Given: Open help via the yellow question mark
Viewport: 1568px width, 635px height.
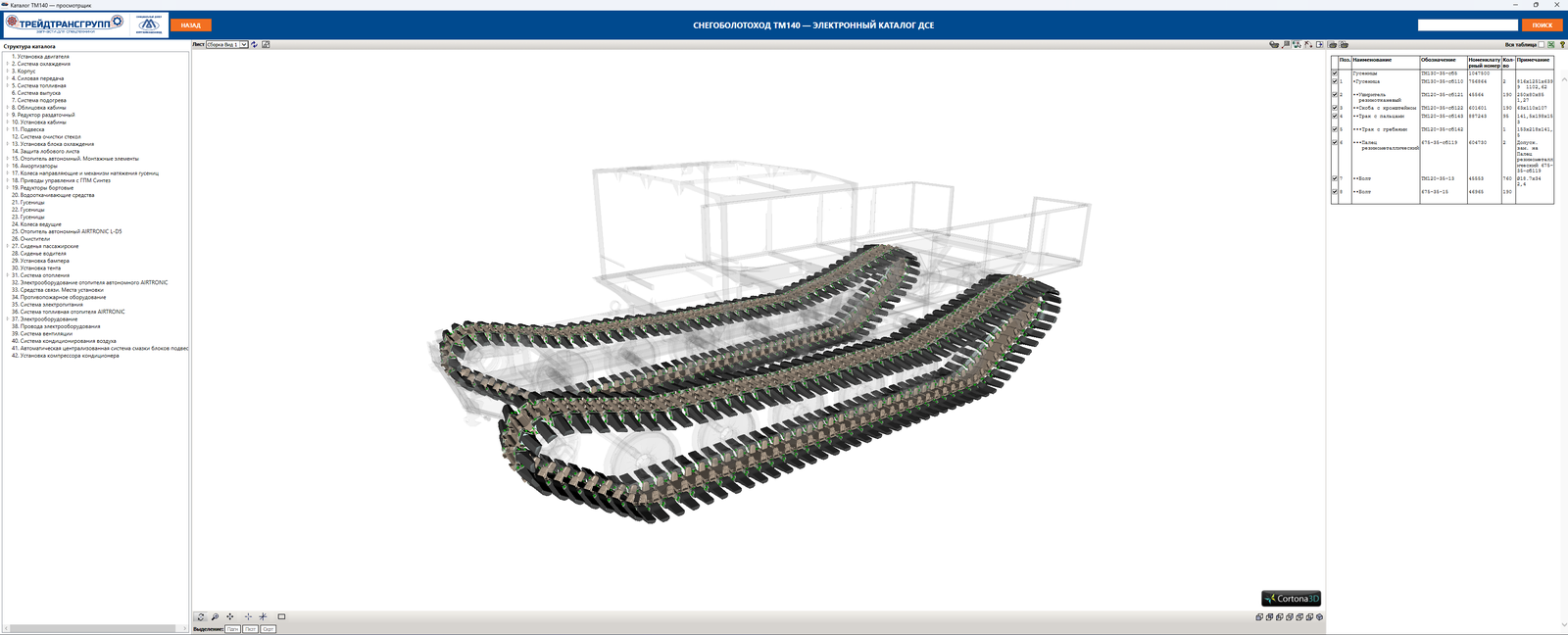Looking at the screenshot, I should click(x=1562, y=44).
